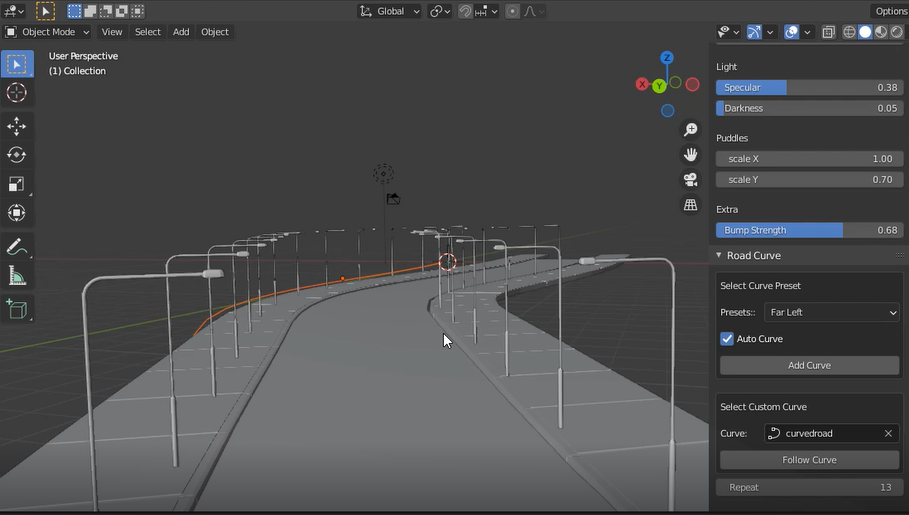The height and width of the screenshot is (515, 909).
Task: Select the Annotate pencil tool
Action: [x=16, y=247]
